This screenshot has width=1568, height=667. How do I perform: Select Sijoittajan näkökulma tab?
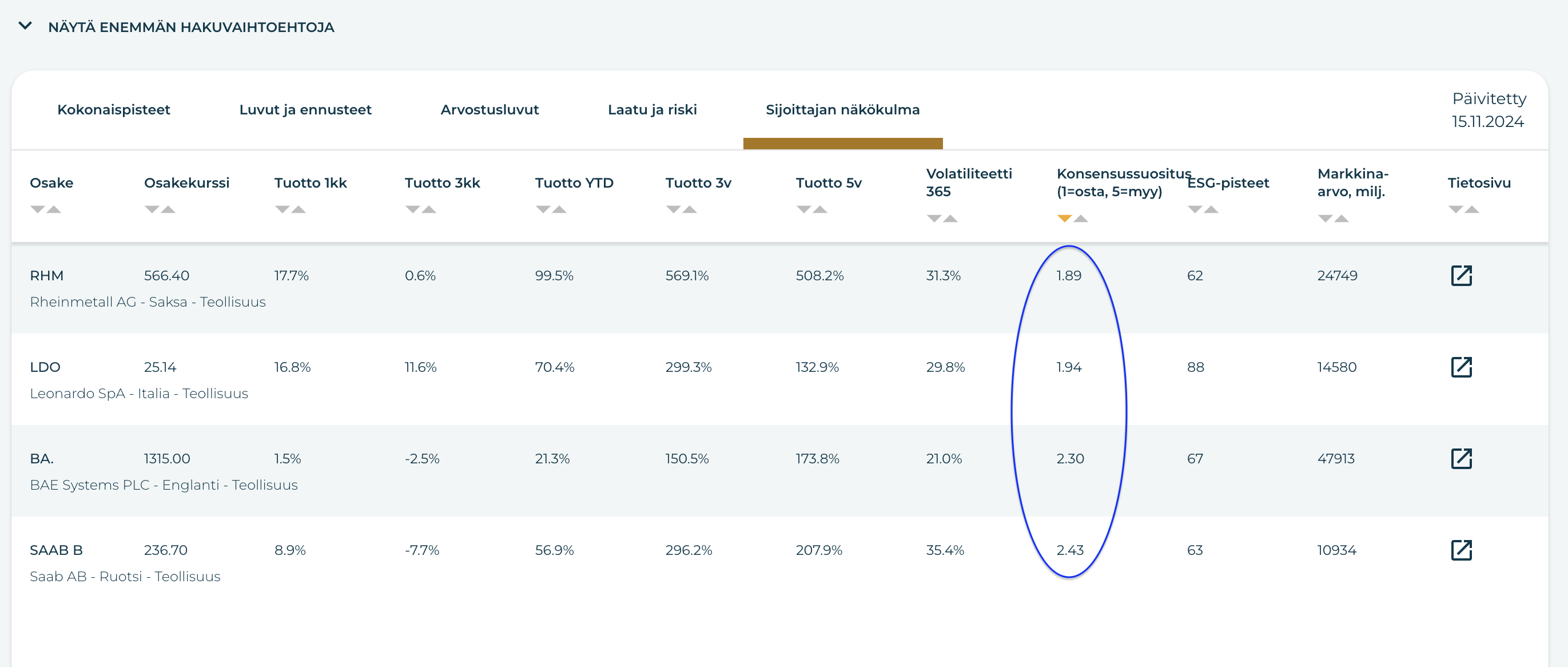click(842, 110)
